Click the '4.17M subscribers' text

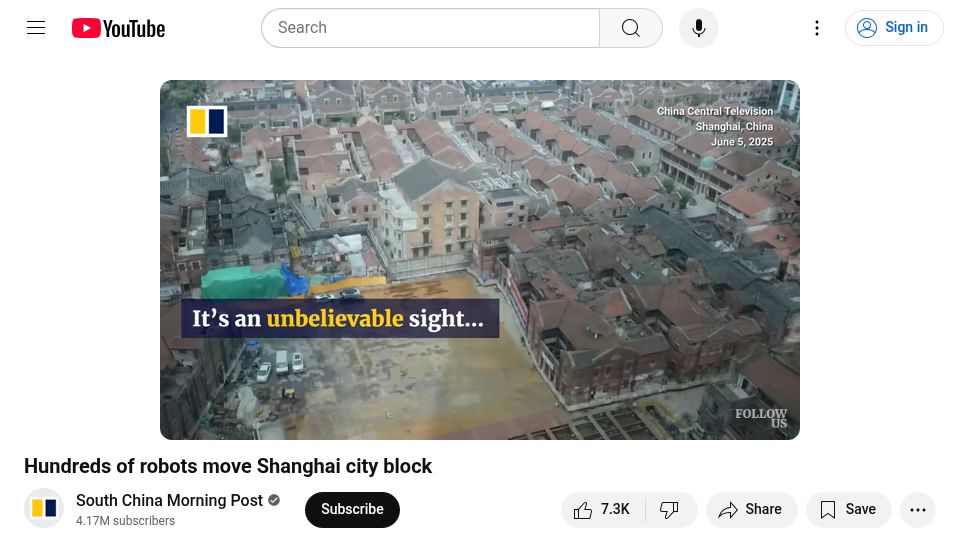click(126, 520)
